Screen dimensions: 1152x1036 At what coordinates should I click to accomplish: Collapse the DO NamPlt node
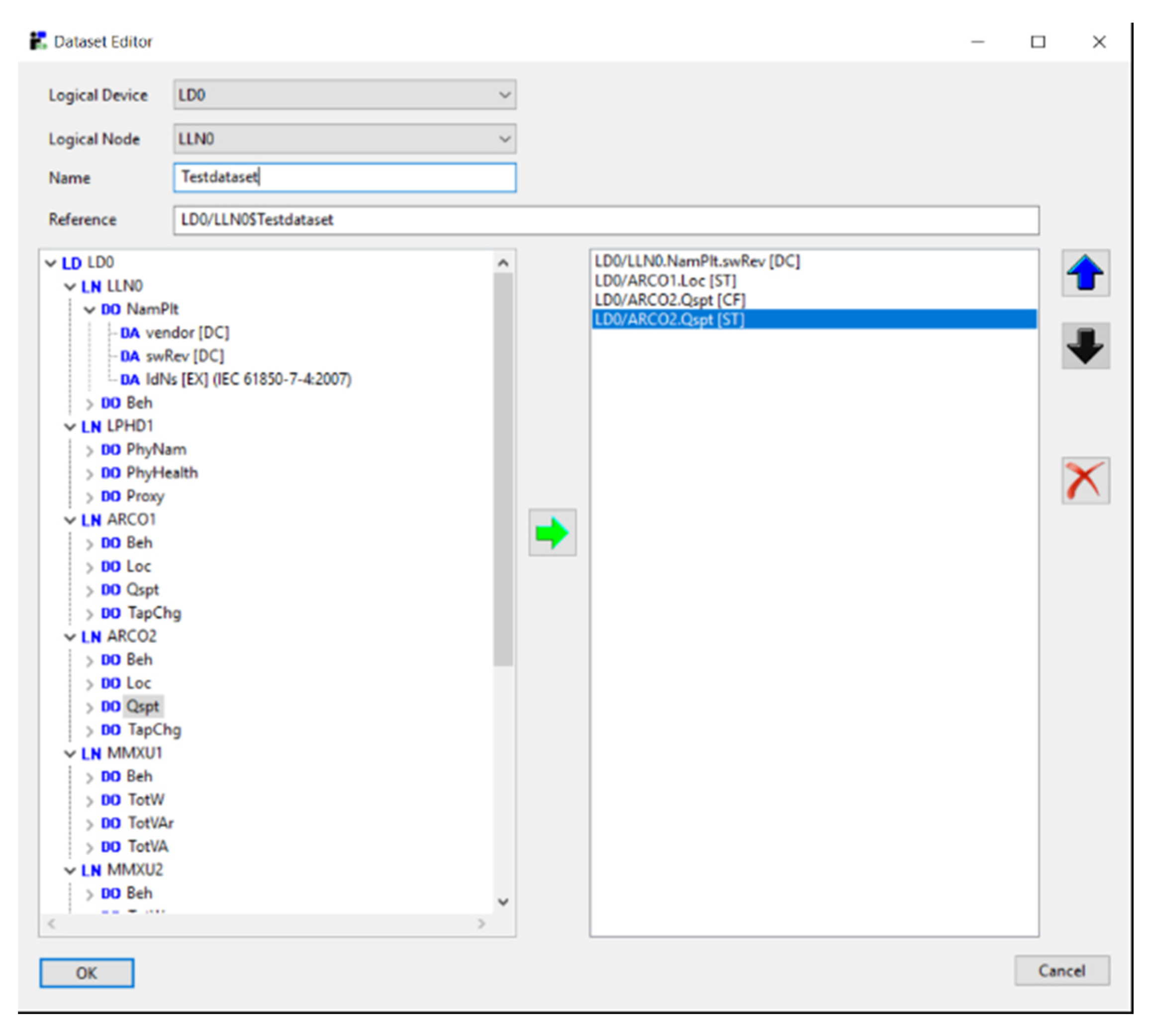coord(90,310)
